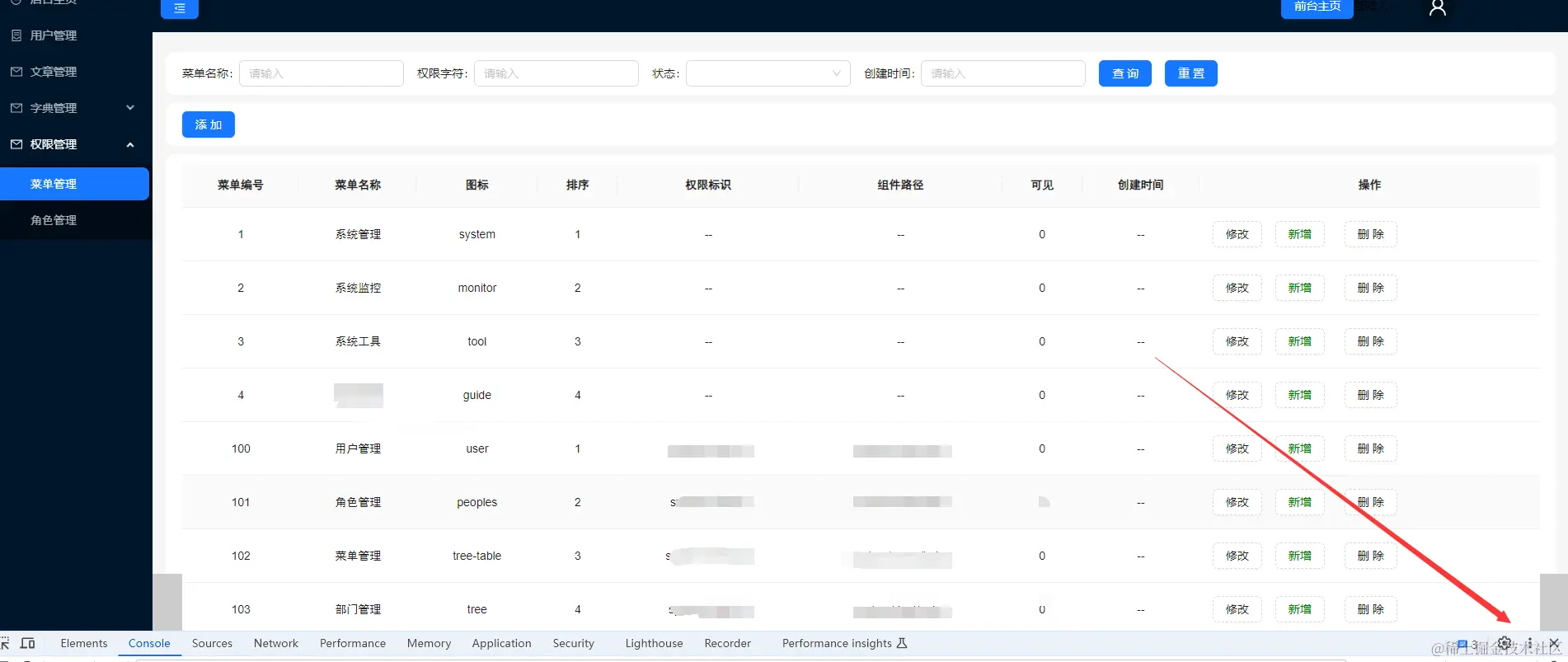1568x662 pixels.
Task: Focus the 菜单名称 input field
Action: coord(321,73)
